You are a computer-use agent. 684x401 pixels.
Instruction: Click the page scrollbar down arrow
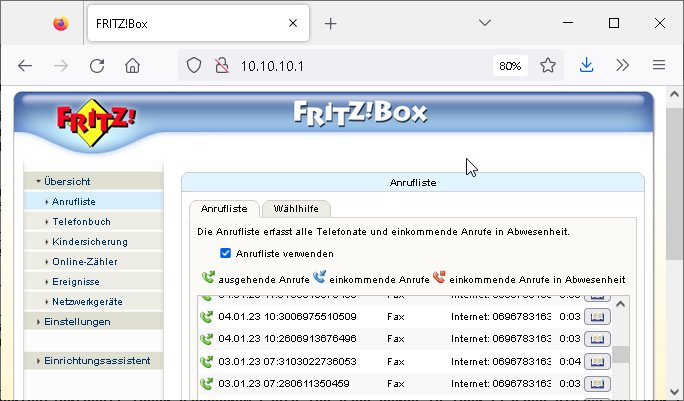(674, 391)
